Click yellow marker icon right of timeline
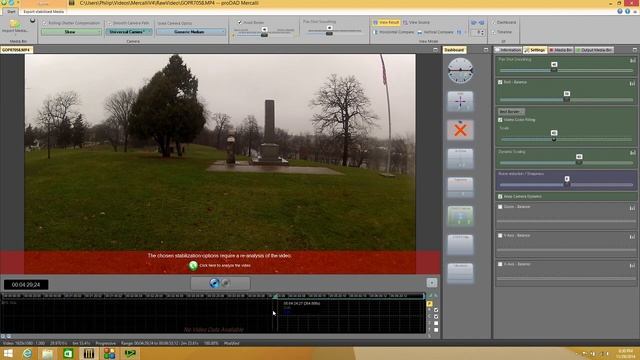Viewport: 640px width, 360px height. 429,304
